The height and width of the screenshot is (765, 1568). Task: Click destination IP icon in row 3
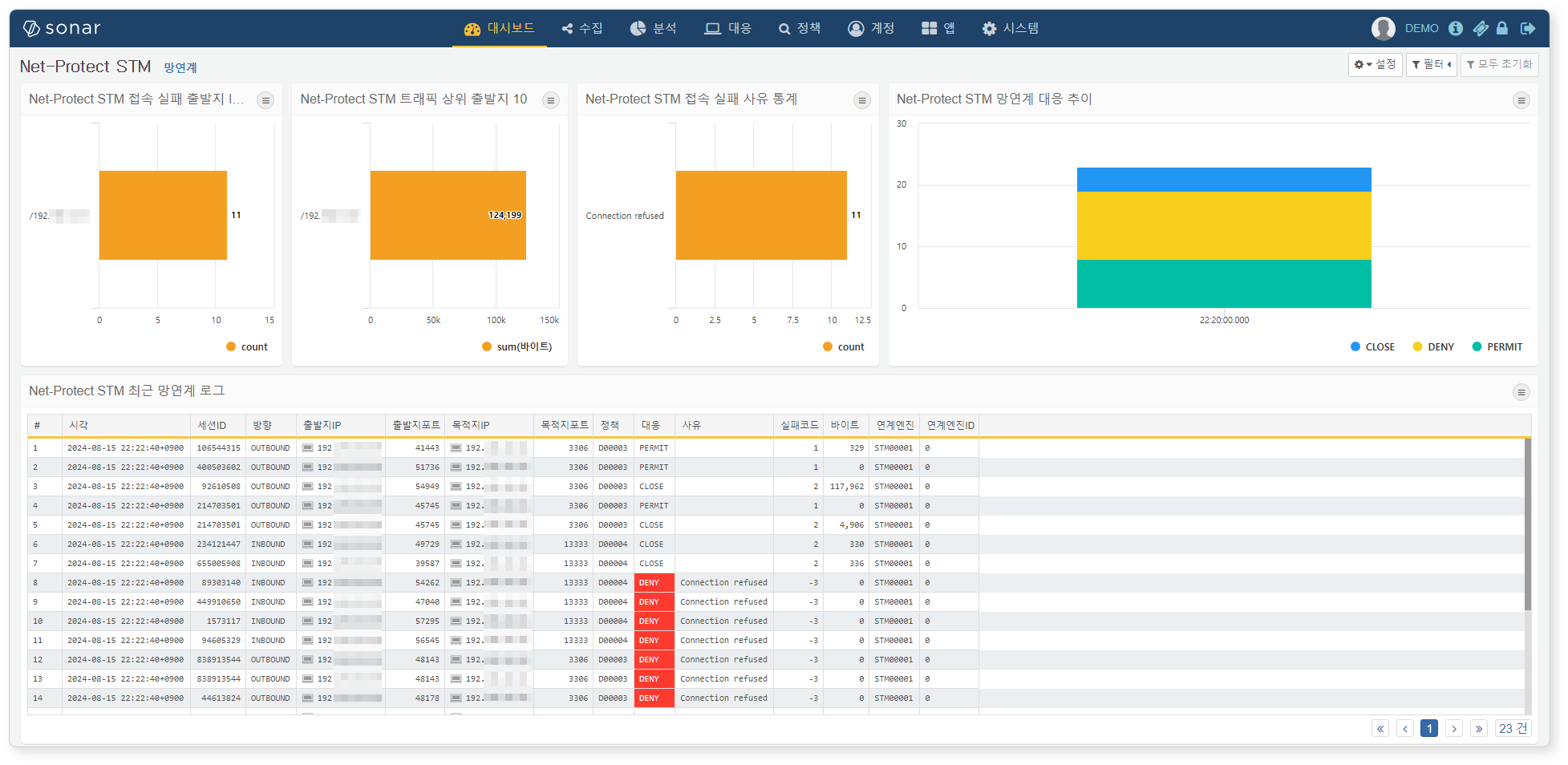[456, 487]
